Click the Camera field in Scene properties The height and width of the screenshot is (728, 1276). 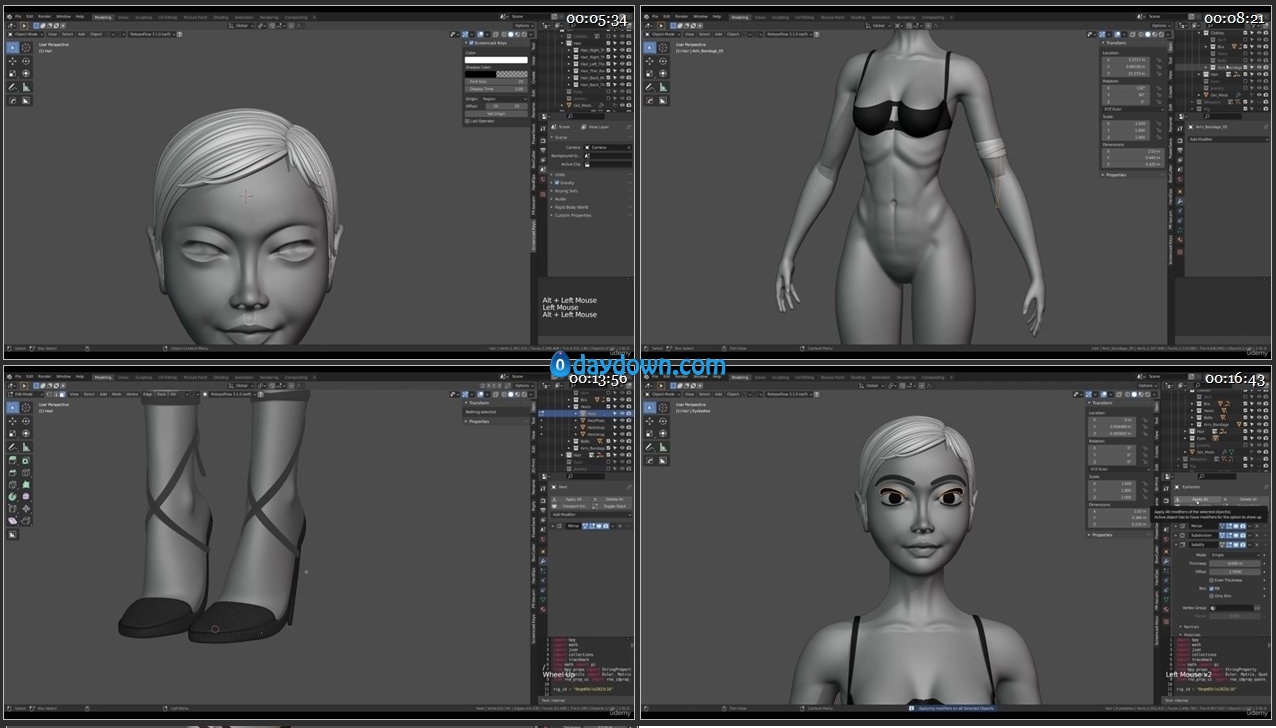[609, 147]
